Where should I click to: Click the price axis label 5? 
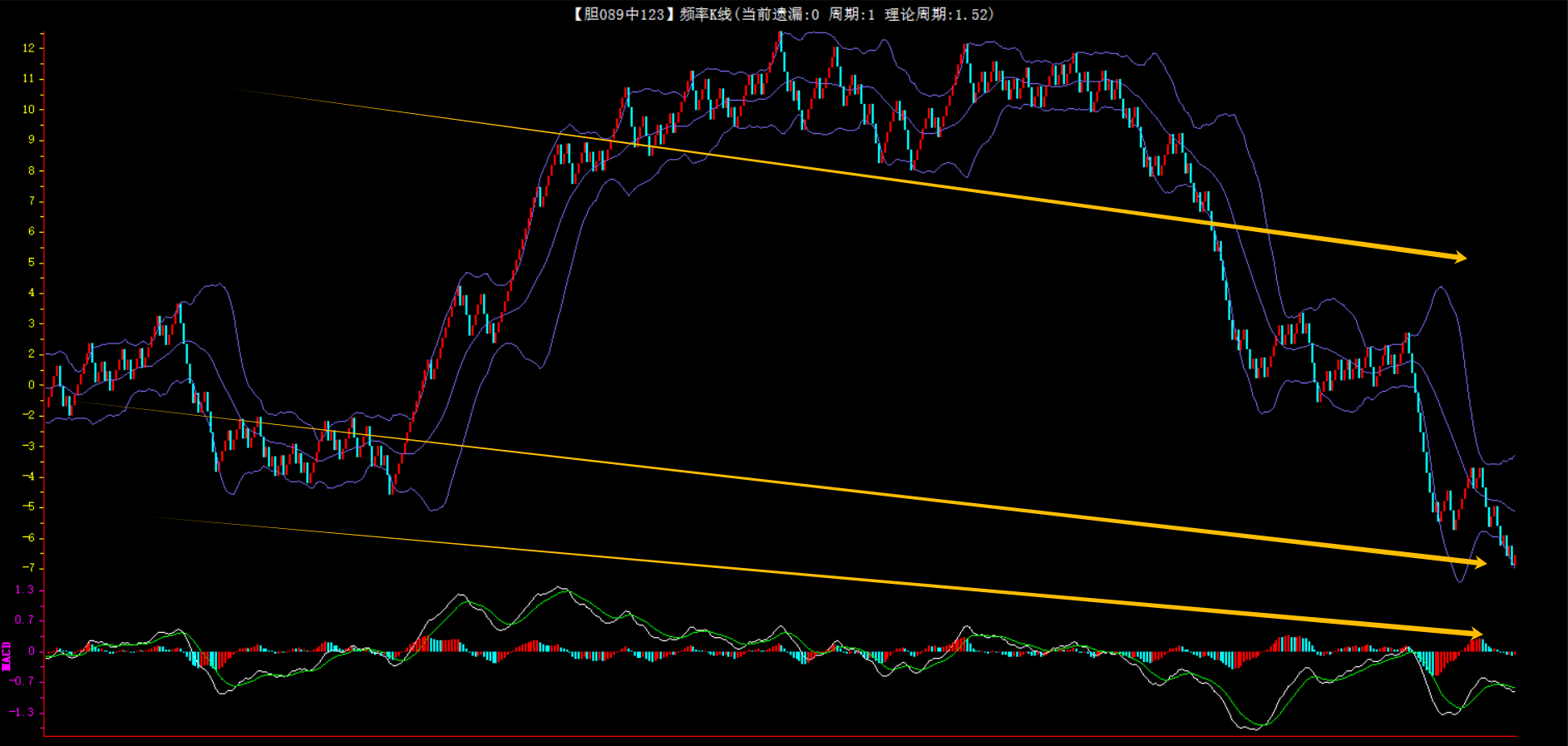tap(32, 262)
